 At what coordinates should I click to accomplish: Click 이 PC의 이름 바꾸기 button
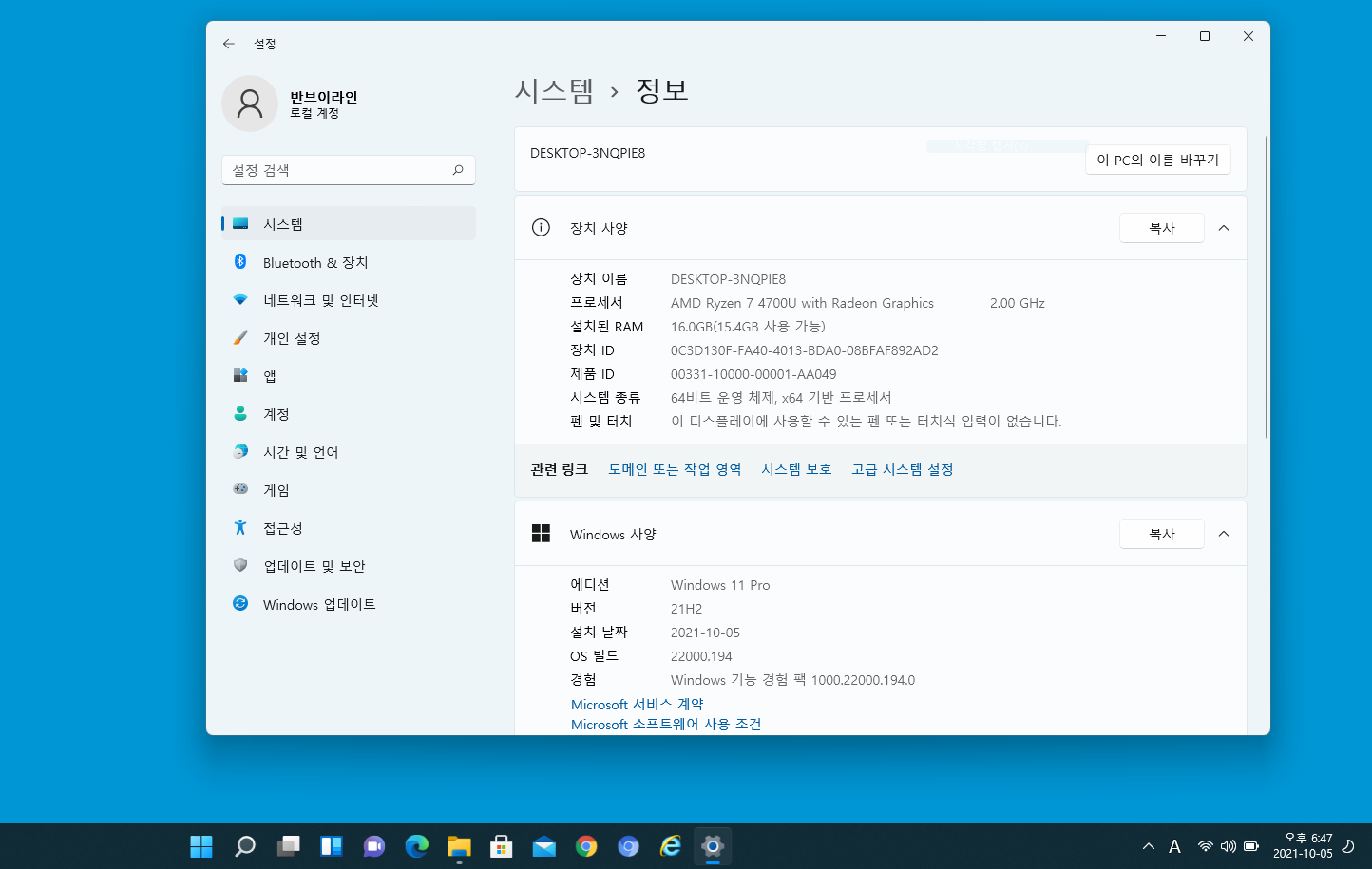tap(1157, 160)
